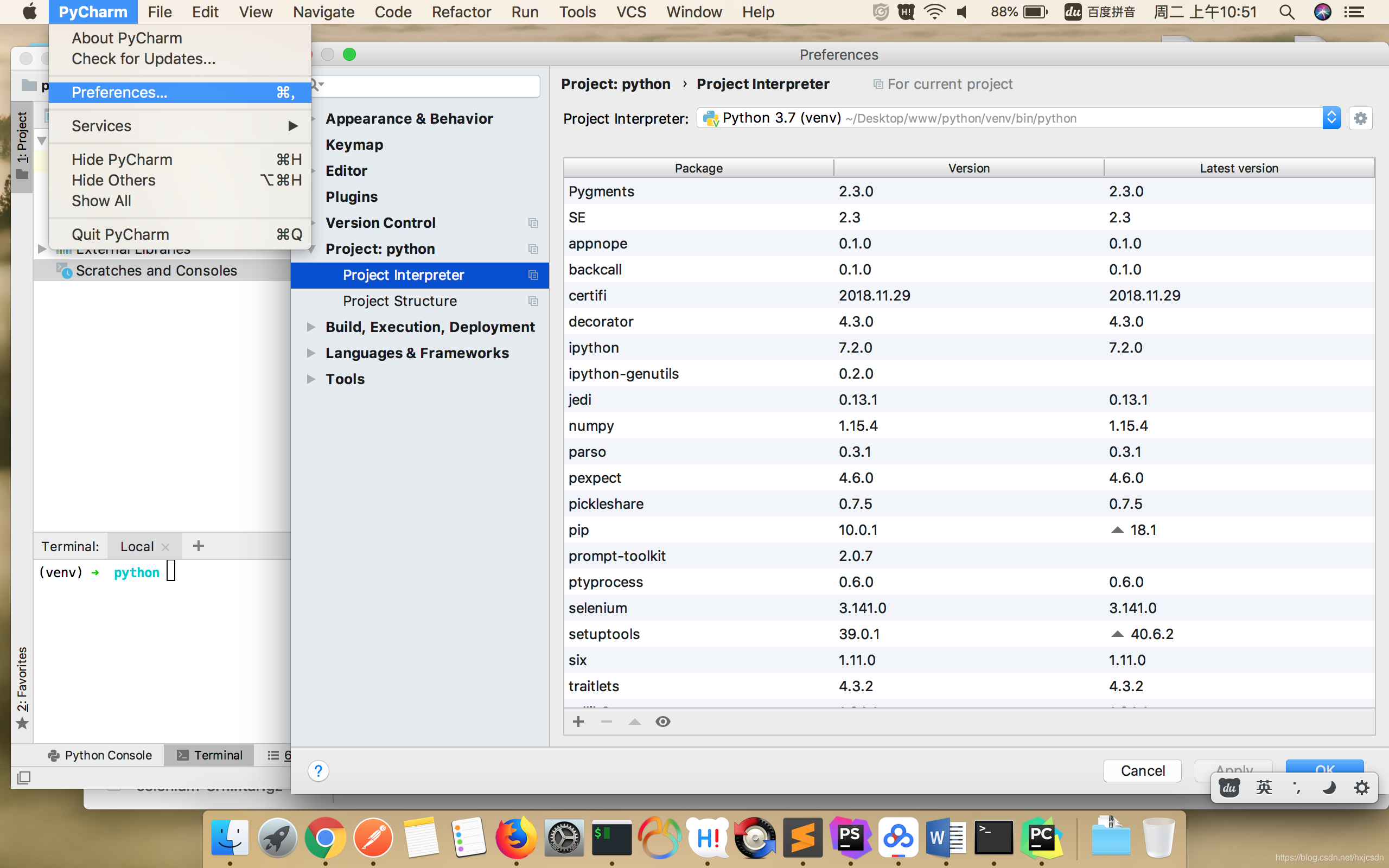The image size is (1389, 868).
Task: Switch to the Terminal tool tab
Action: [209, 755]
